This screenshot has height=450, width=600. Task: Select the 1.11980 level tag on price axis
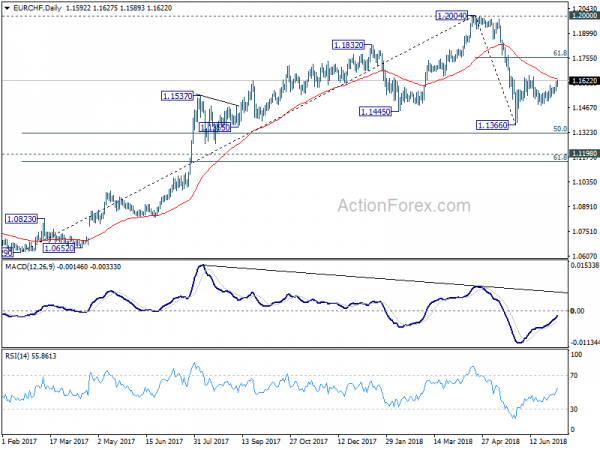point(584,153)
